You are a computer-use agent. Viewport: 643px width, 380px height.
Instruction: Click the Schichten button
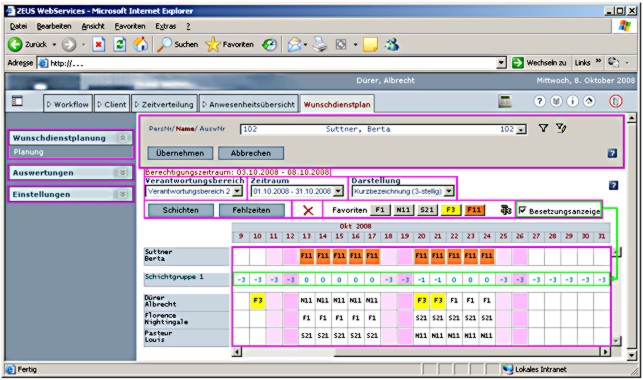[180, 210]
